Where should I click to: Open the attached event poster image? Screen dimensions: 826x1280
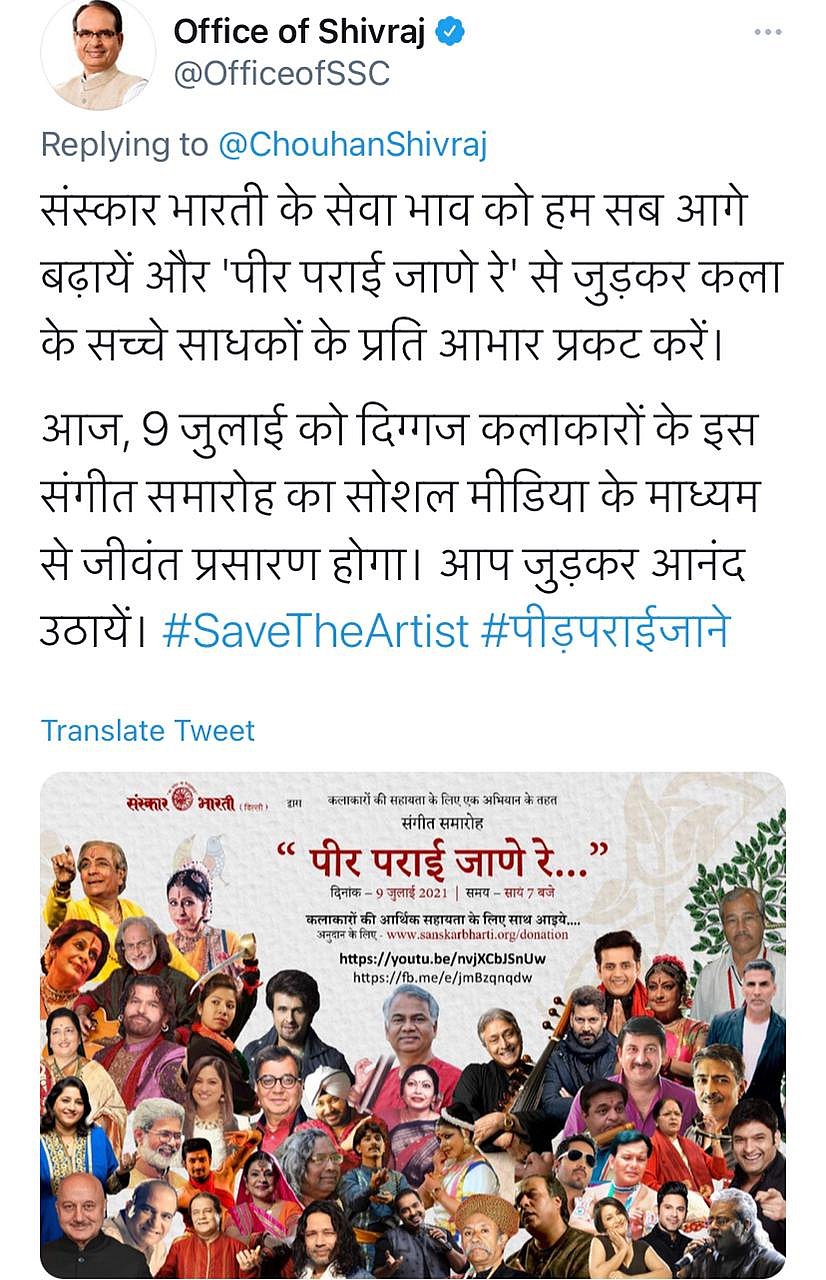point(413,1025)
